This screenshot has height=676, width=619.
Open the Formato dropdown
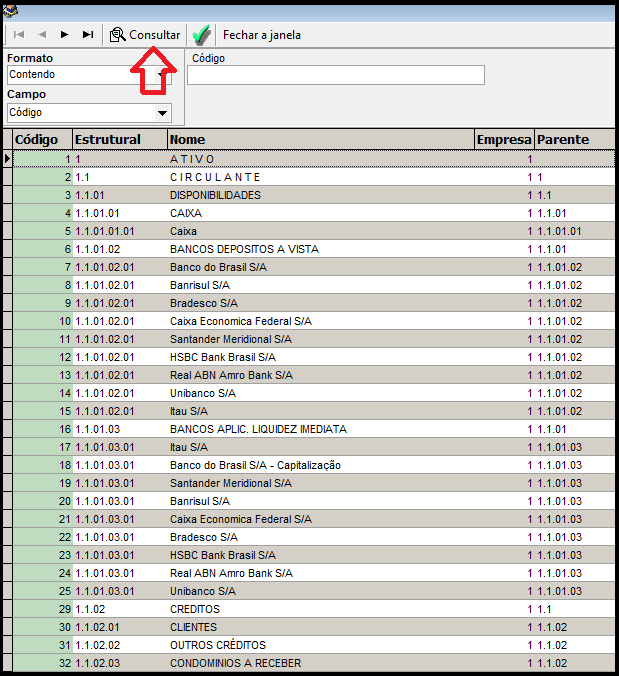(162, 75)
